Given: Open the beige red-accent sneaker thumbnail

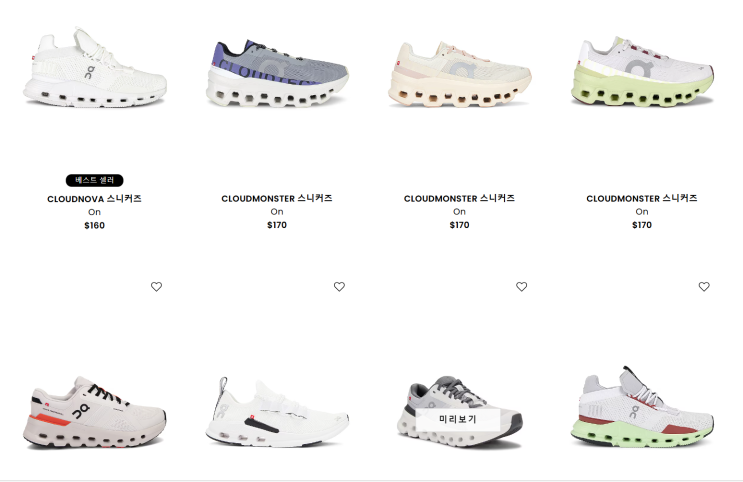Looking at the screenshot, I should pos(95,412).
